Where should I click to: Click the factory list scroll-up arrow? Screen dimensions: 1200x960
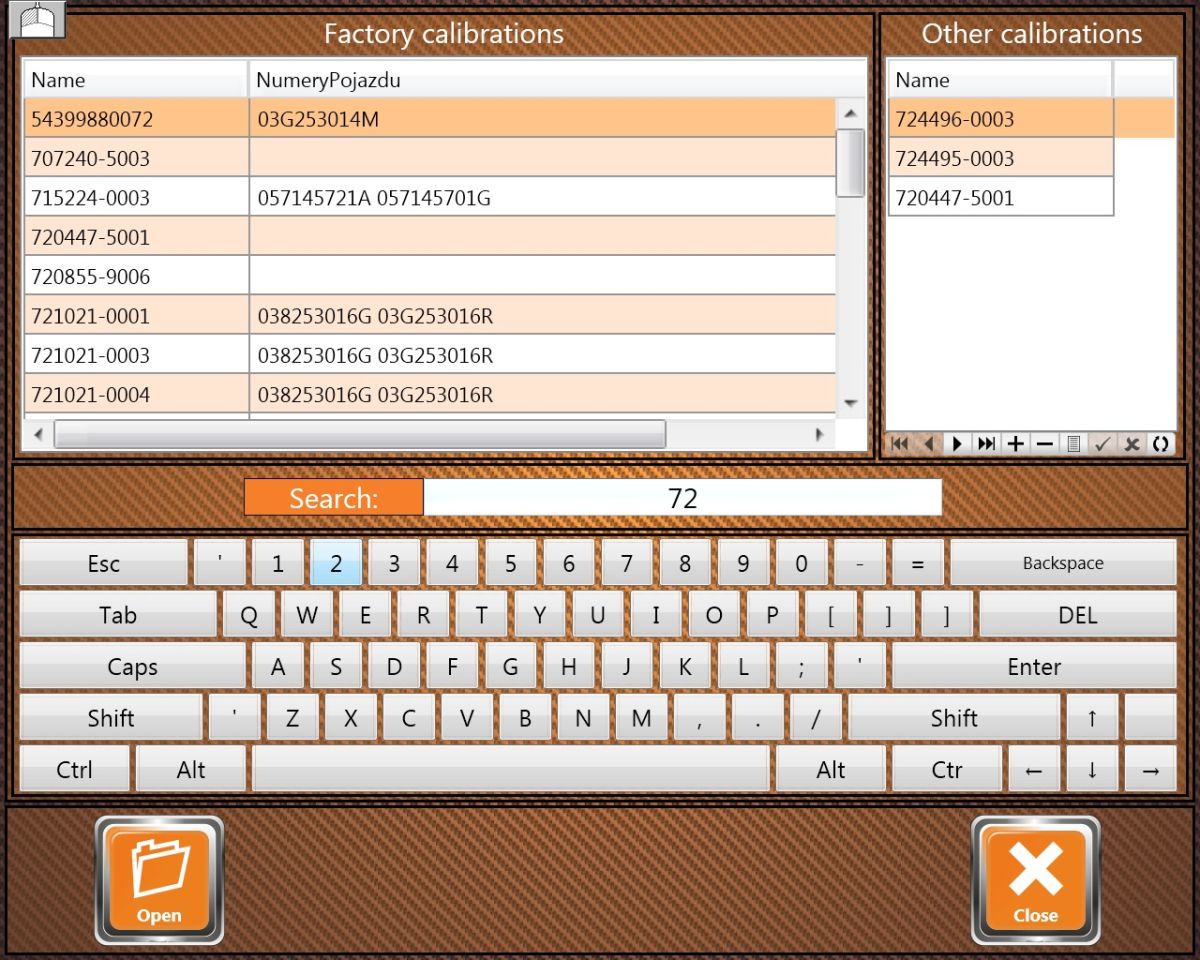click(x=850, y=113)
